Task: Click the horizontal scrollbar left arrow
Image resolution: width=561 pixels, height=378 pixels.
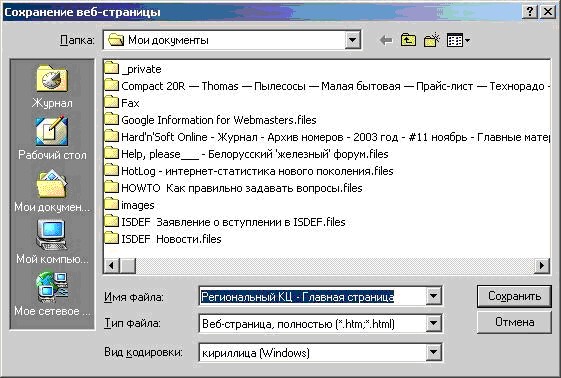Action: tap(111, 265)
